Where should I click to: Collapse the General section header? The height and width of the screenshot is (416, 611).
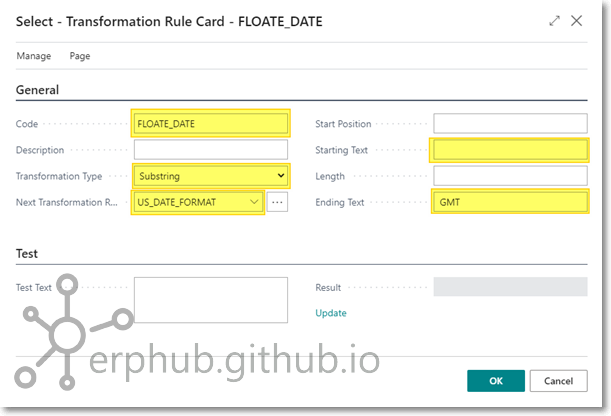click(38, 90)
